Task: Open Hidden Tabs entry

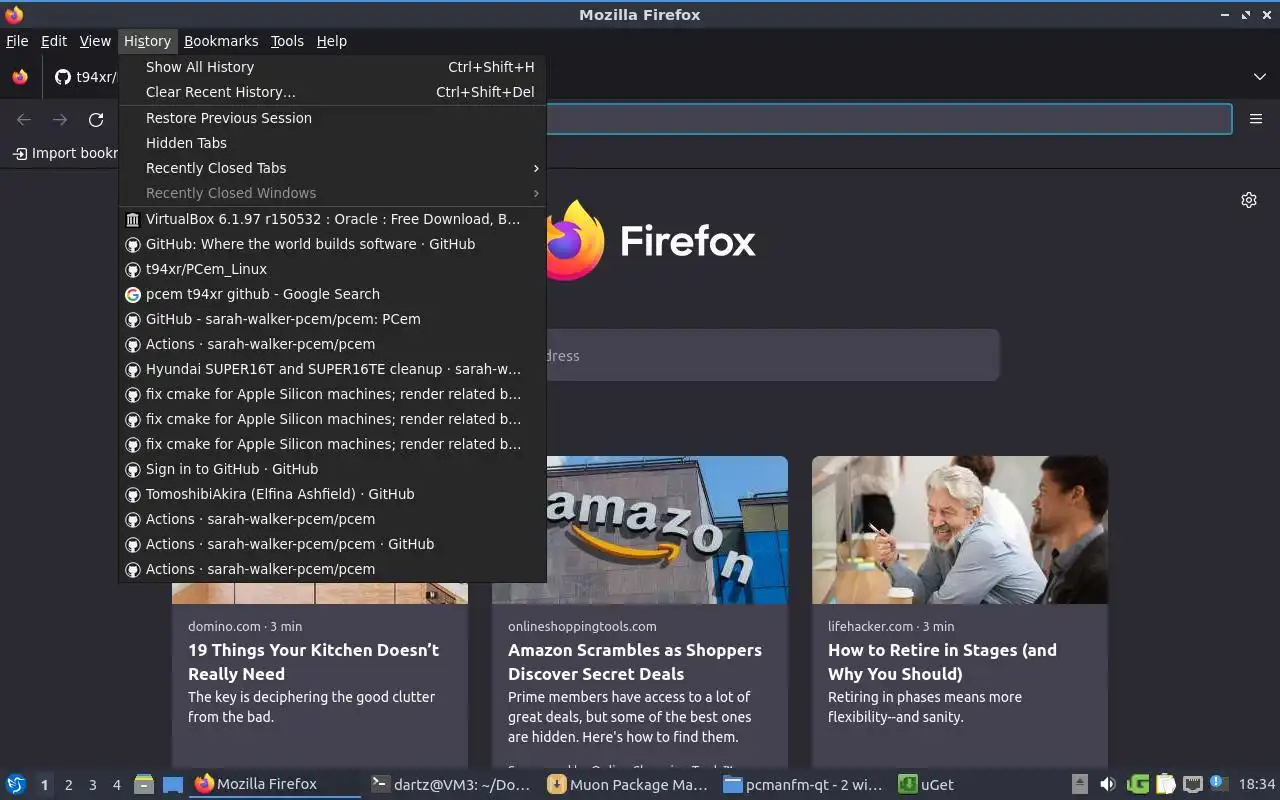Action: (x=332, y=143)
